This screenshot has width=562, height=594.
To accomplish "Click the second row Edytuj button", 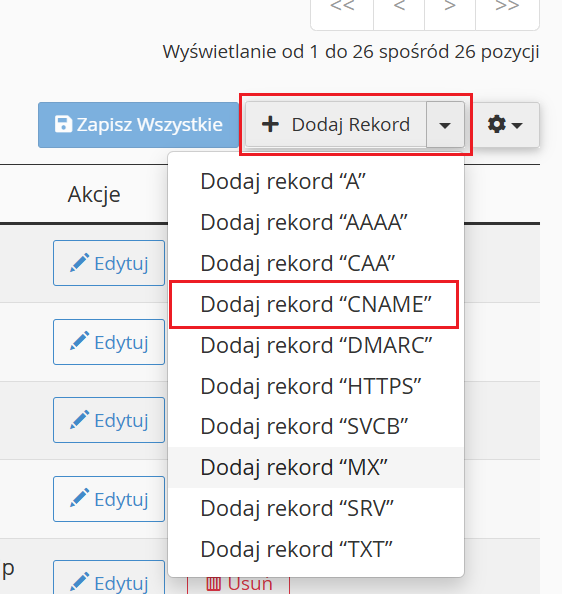I will tap(109, 342).
